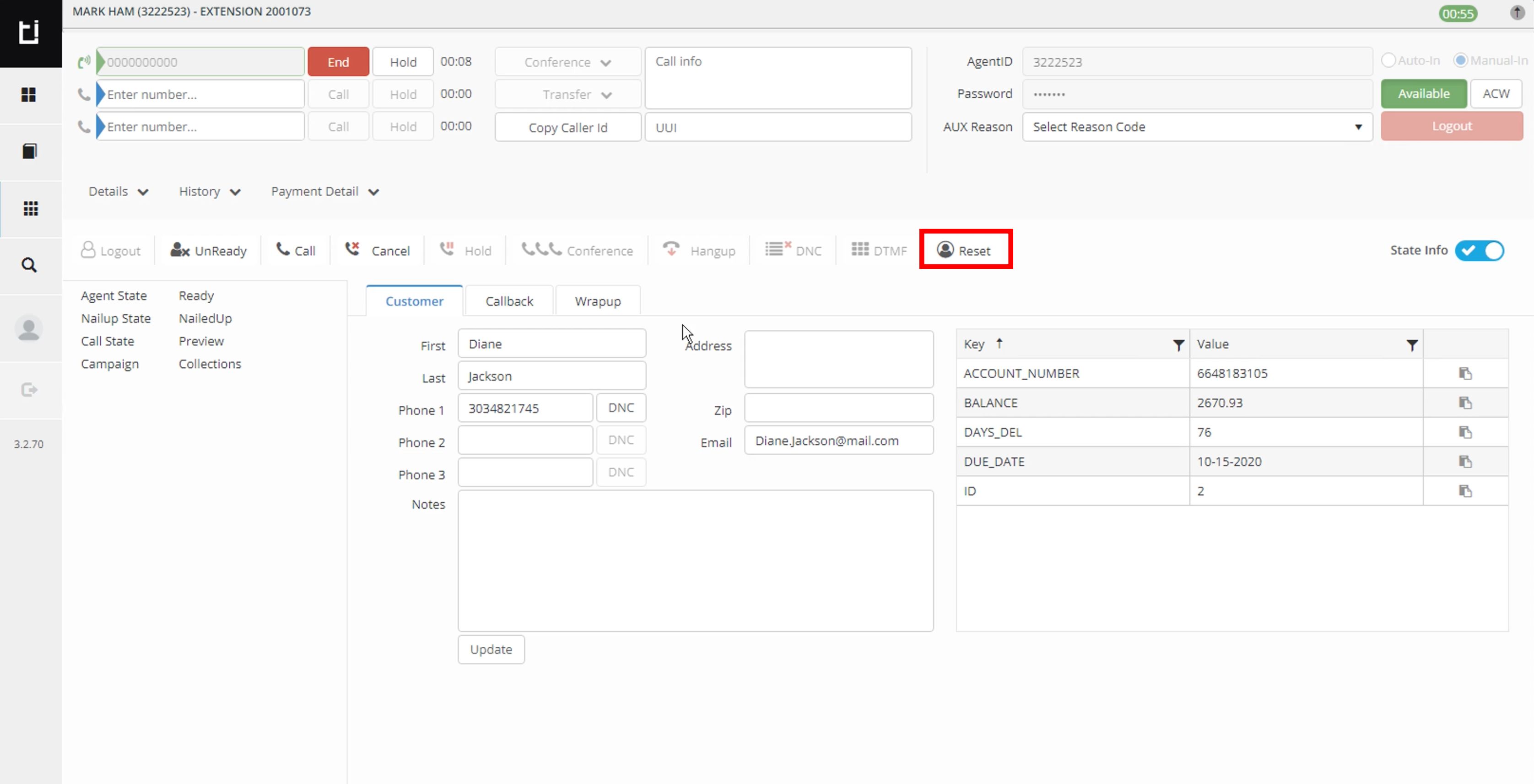The height and width of the screenshot is (784, 1534).
Task: Copy the ID row value
Action: coord(1465,491)
